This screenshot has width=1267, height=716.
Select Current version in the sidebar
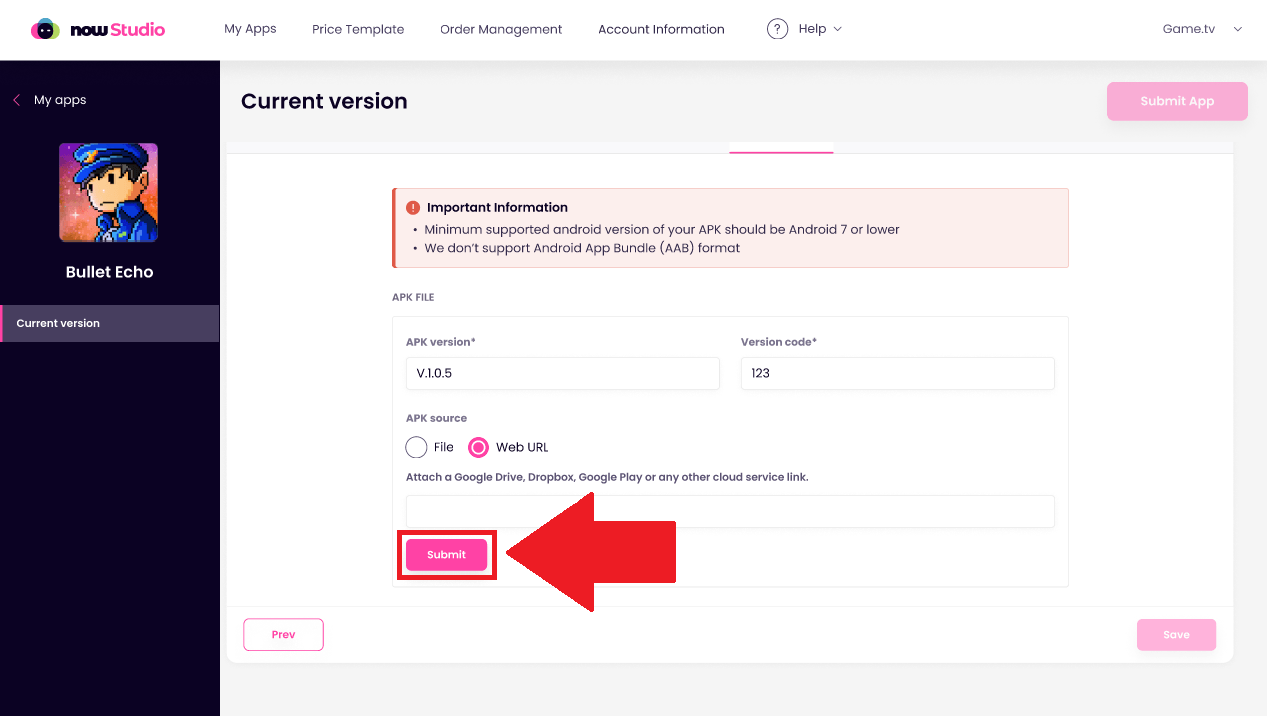tap(110, 323)
